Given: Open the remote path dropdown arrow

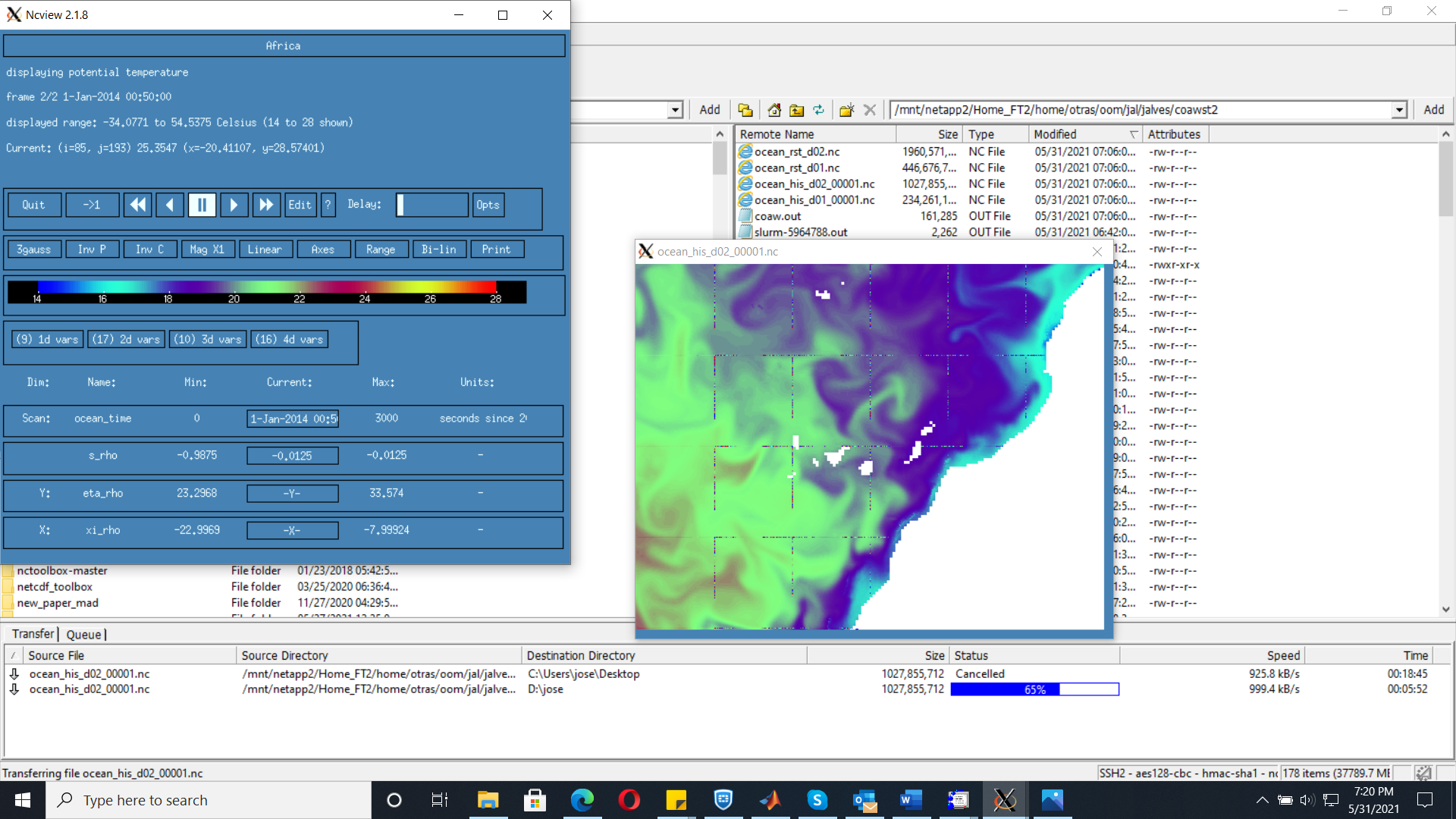Looking at the screenshot, I should click(x=1399, y=110).
